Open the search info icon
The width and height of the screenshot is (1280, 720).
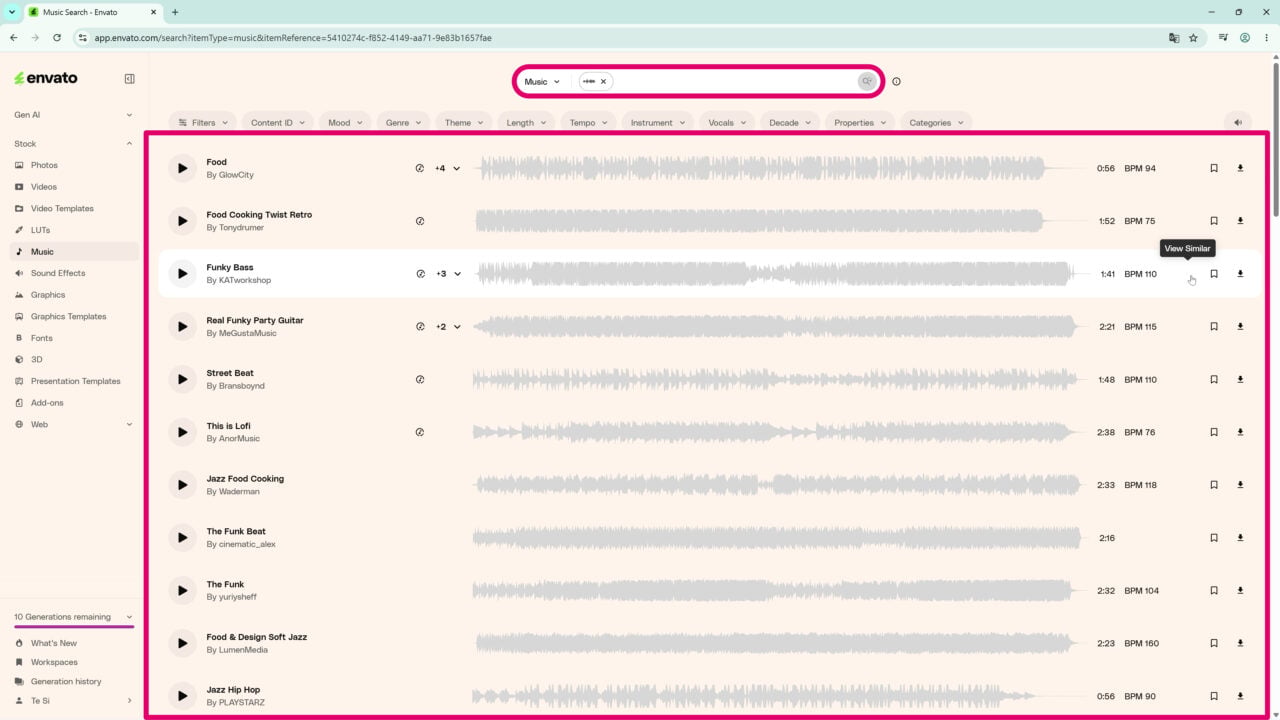(x=896, y=82)
